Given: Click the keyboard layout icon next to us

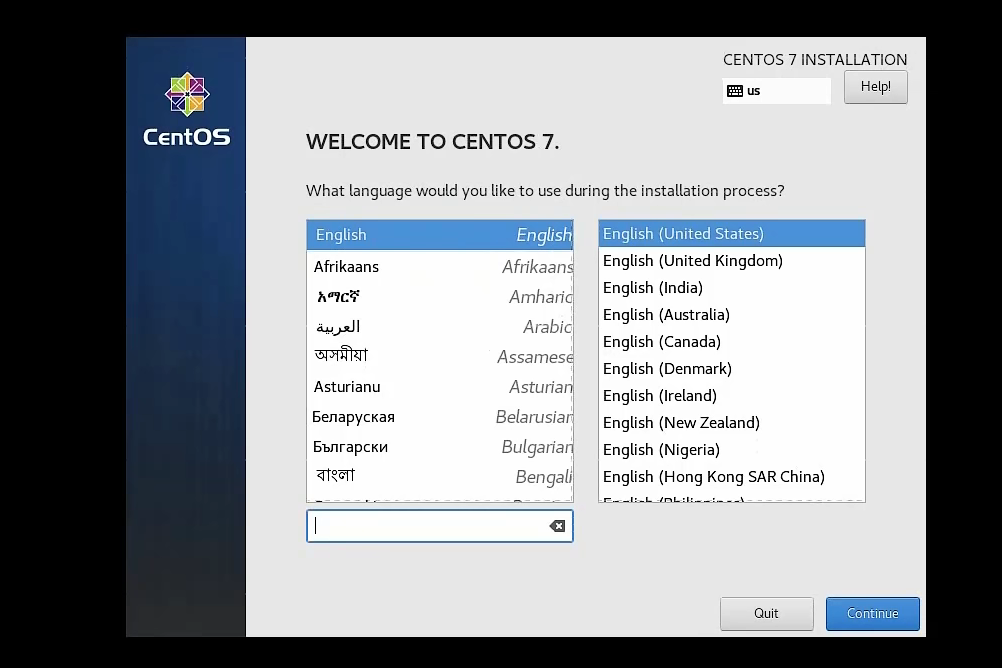Looking at the screenshot, I should tap(735, 91).
